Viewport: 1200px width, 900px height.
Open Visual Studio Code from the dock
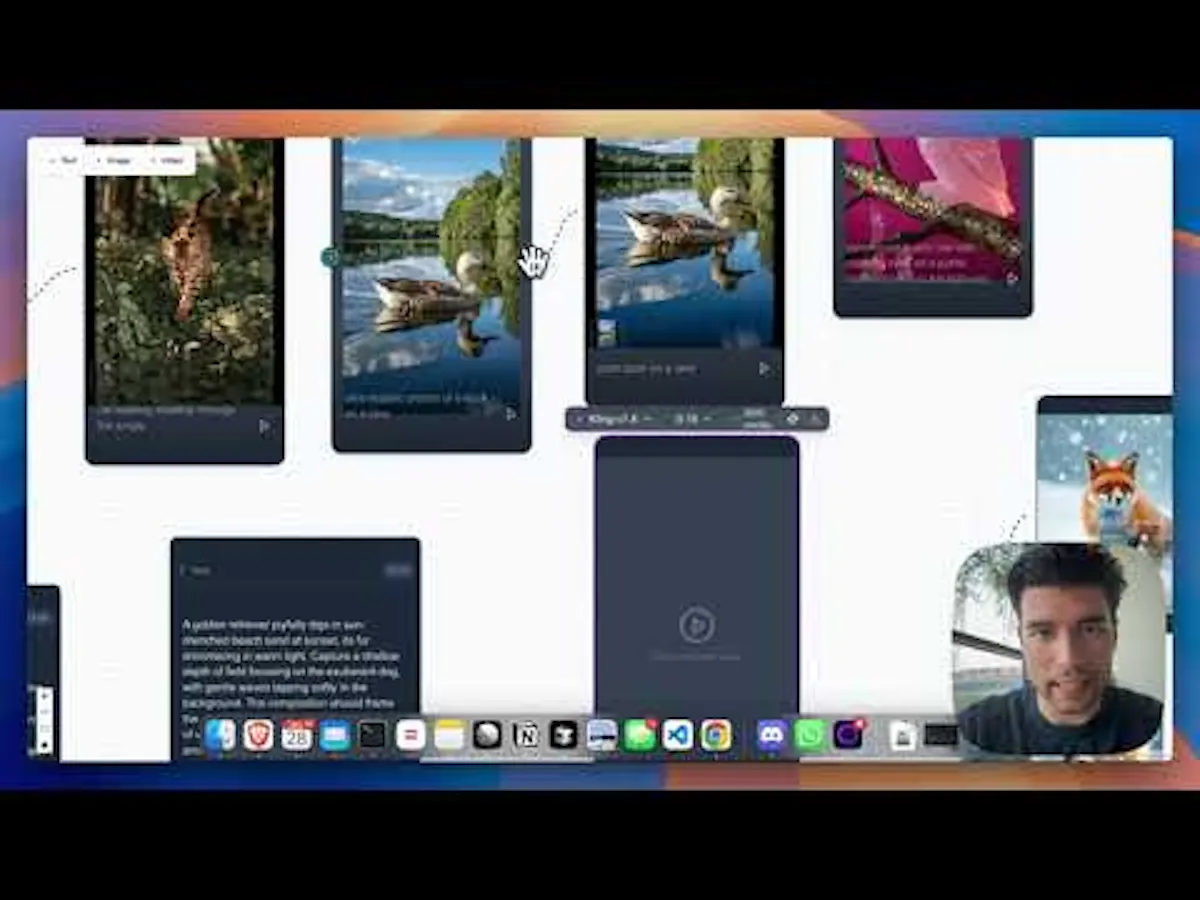click(678, 735)
